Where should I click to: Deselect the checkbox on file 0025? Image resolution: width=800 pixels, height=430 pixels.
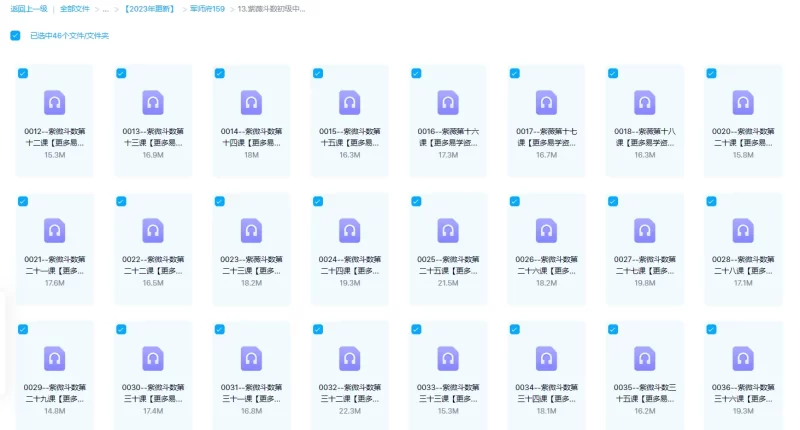click(415, 201)
